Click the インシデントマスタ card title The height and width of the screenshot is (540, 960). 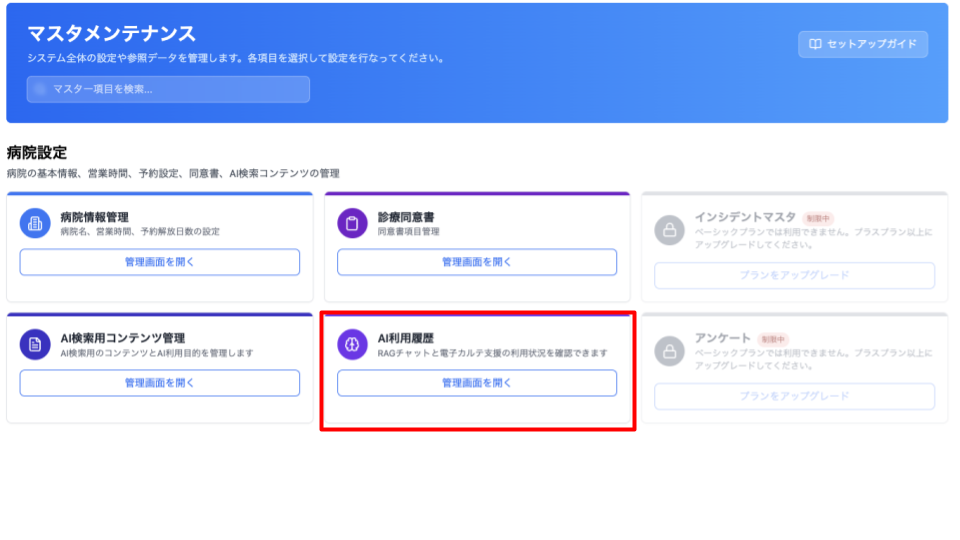pos(745,217)
